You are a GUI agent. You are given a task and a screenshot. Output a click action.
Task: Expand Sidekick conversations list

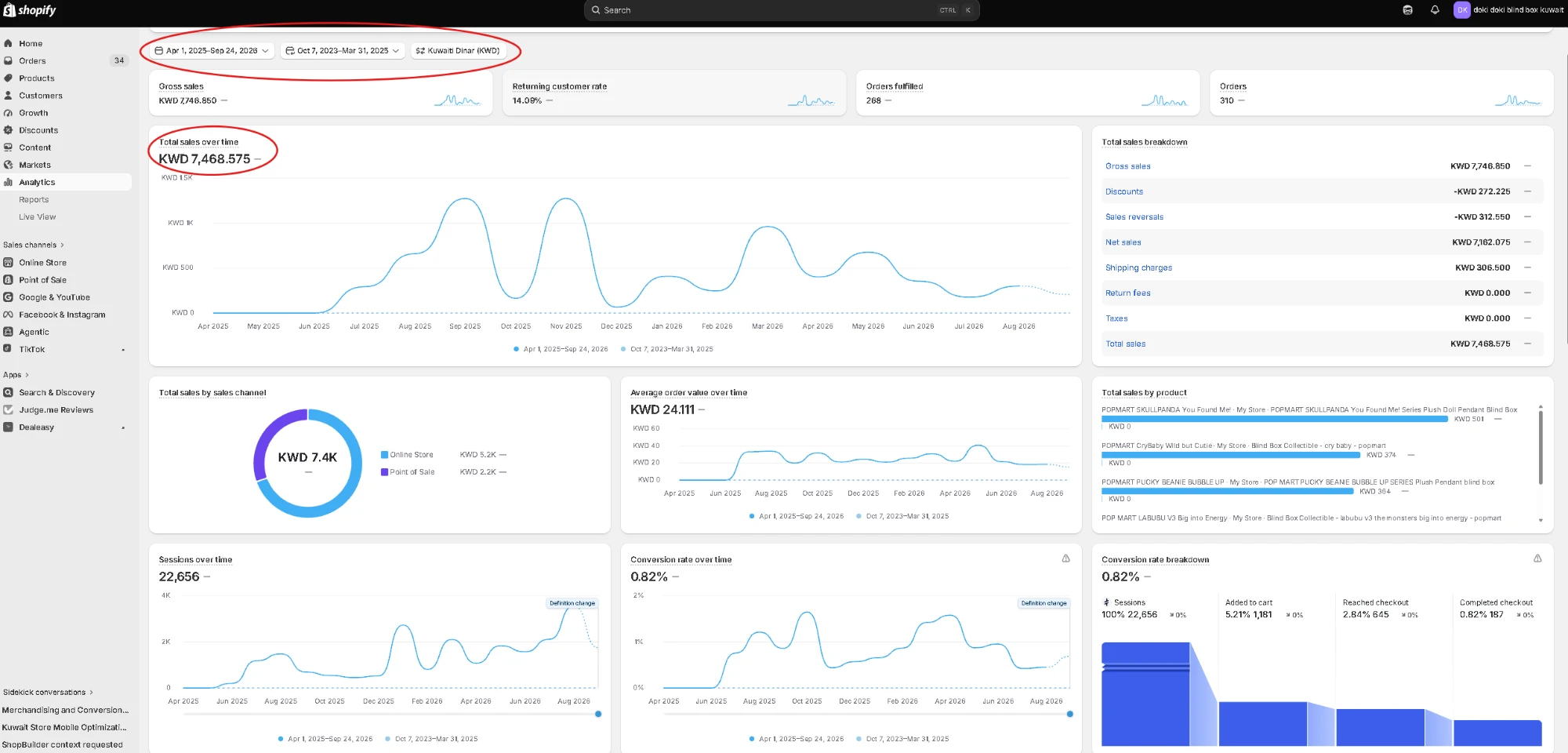pos(48,692)
